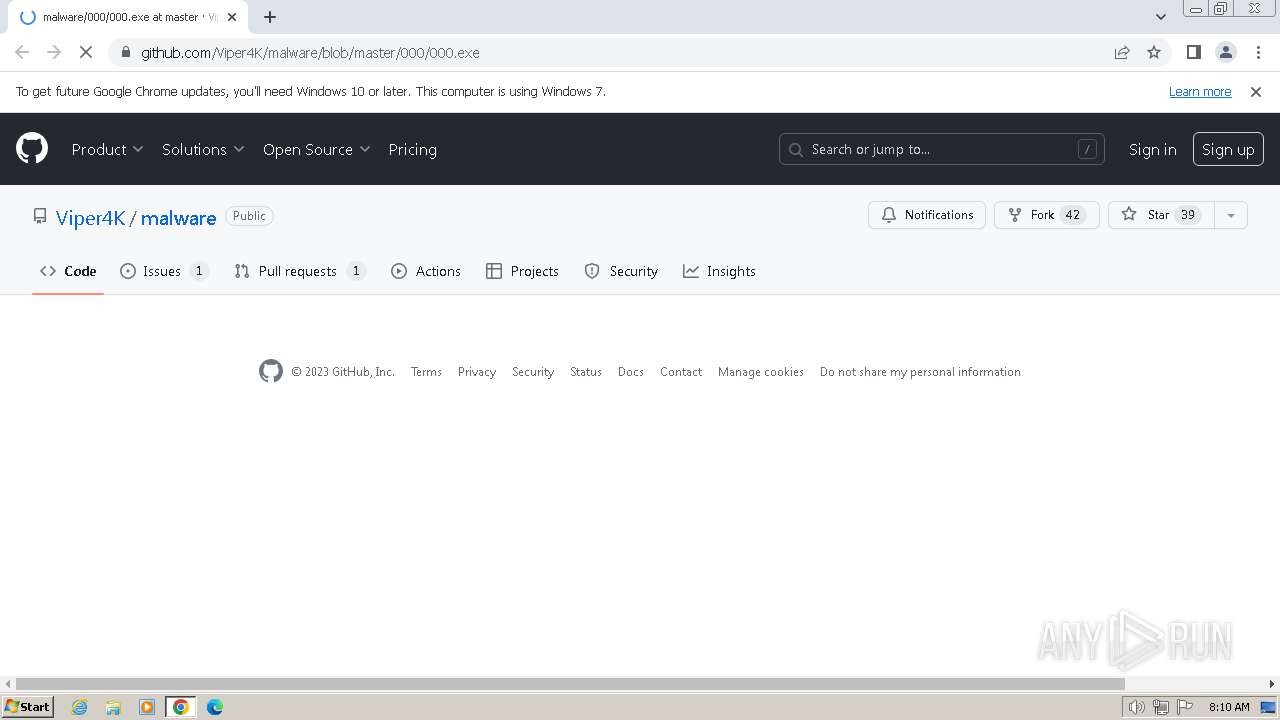Open the Product menu

(107, 149)
